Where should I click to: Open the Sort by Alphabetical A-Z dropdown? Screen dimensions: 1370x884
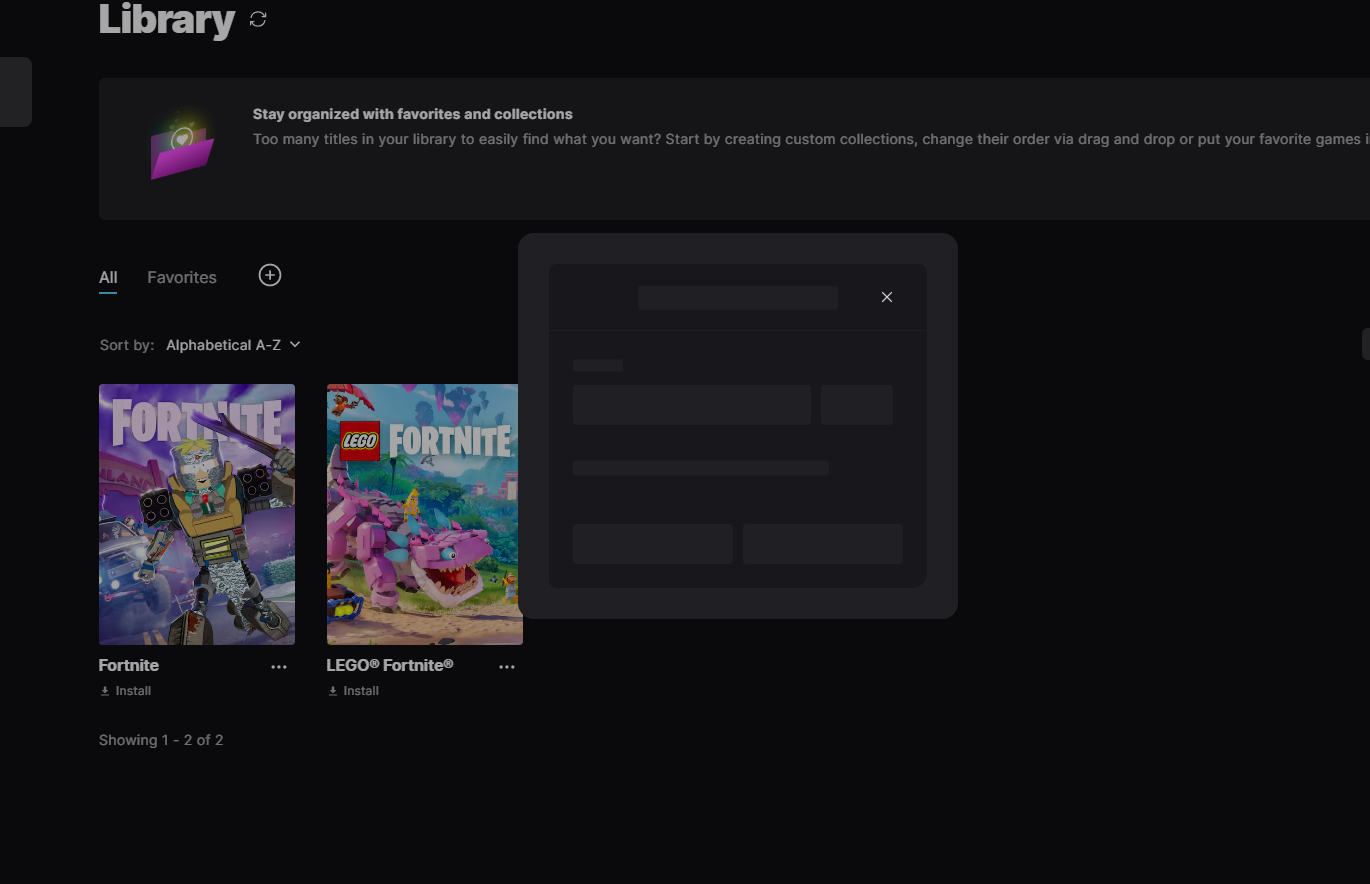(233, 345)
